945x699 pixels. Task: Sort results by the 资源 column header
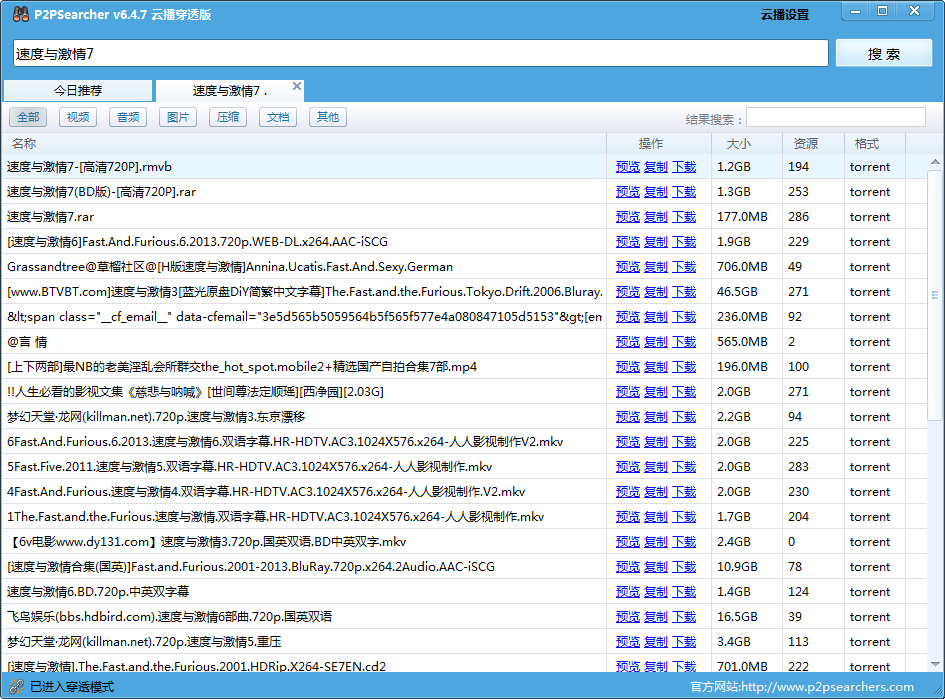tap(805, 144)
